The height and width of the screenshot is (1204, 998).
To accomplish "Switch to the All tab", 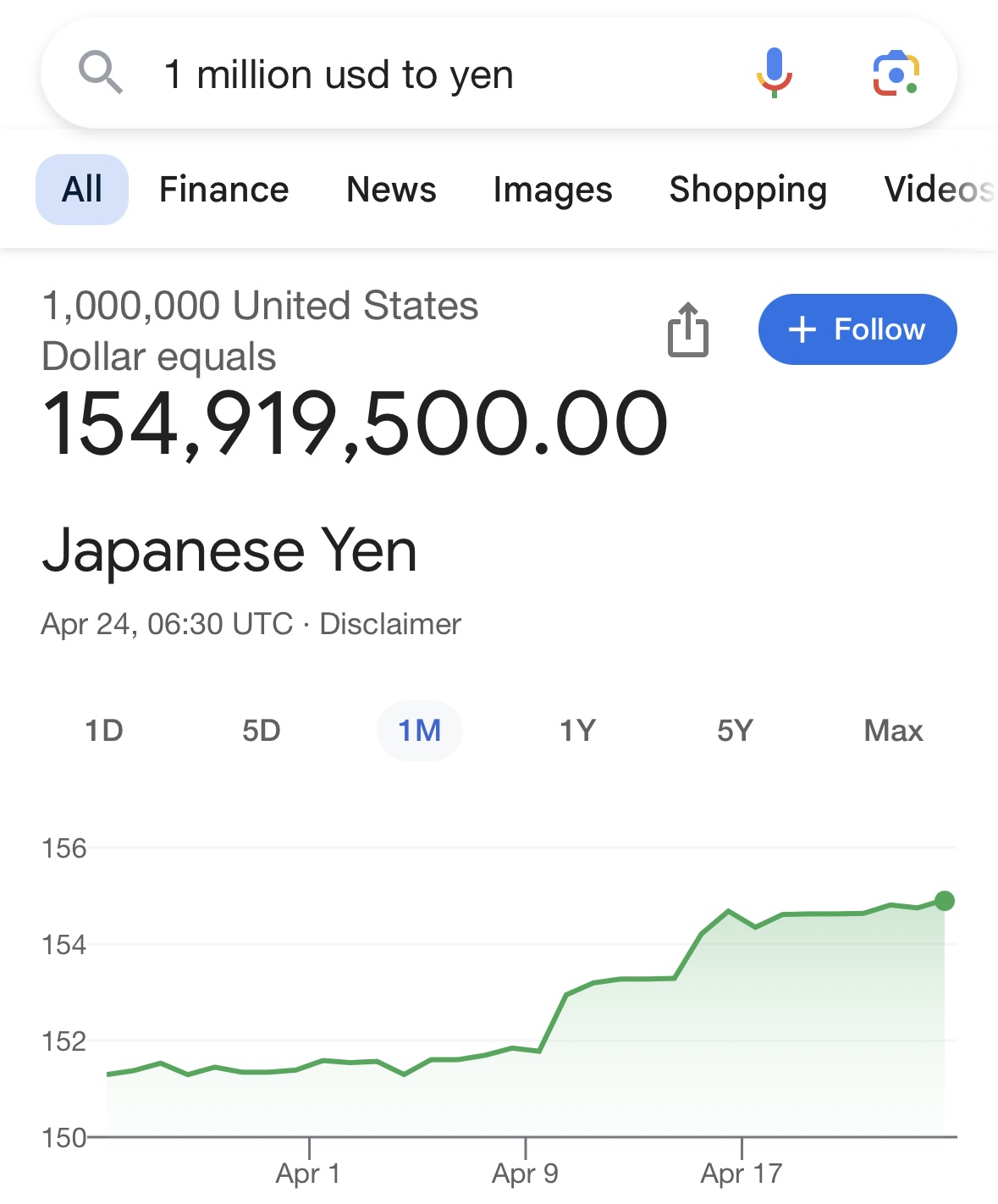I will tap(82, 190).
